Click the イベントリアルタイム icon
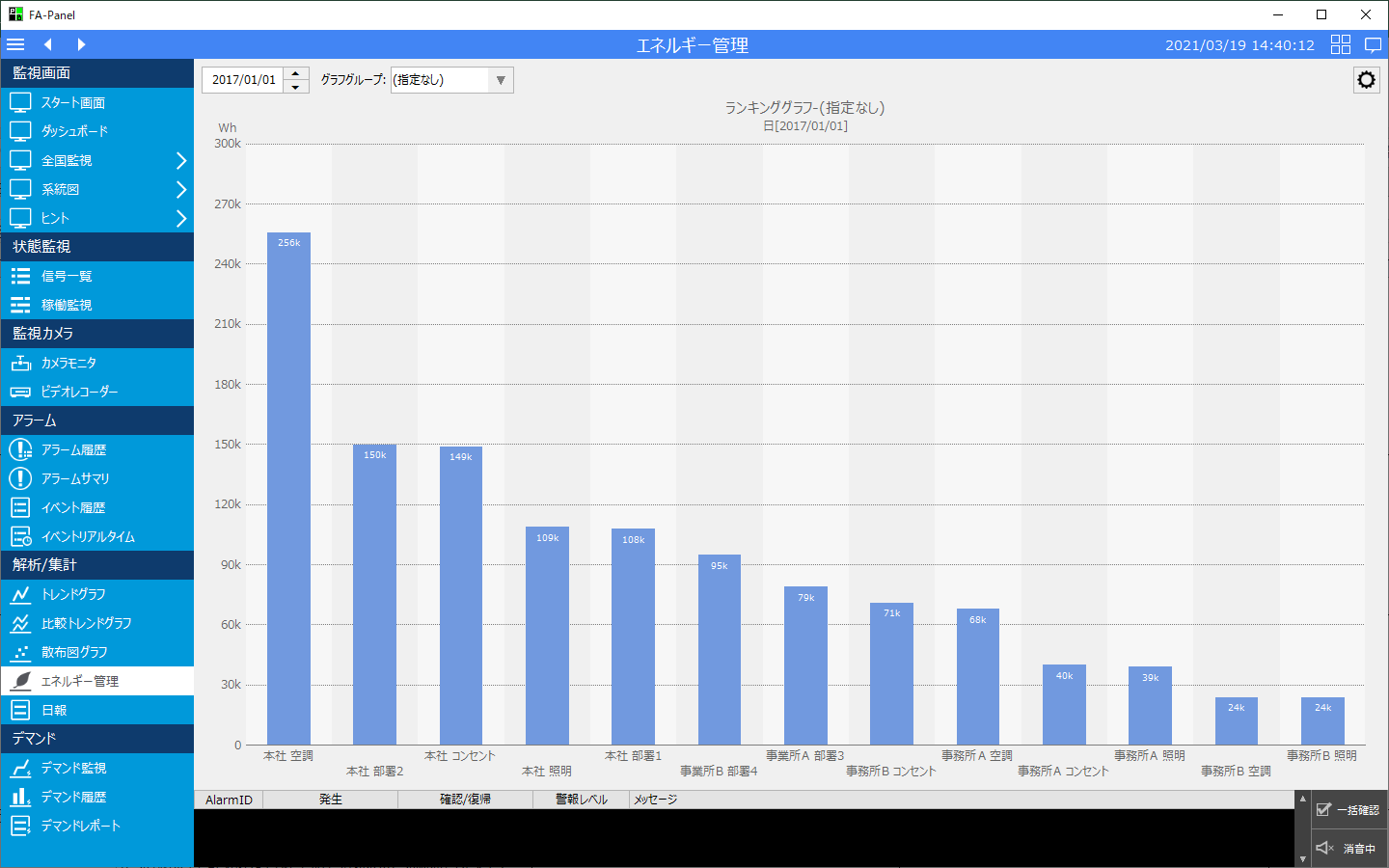 point(20,536)
